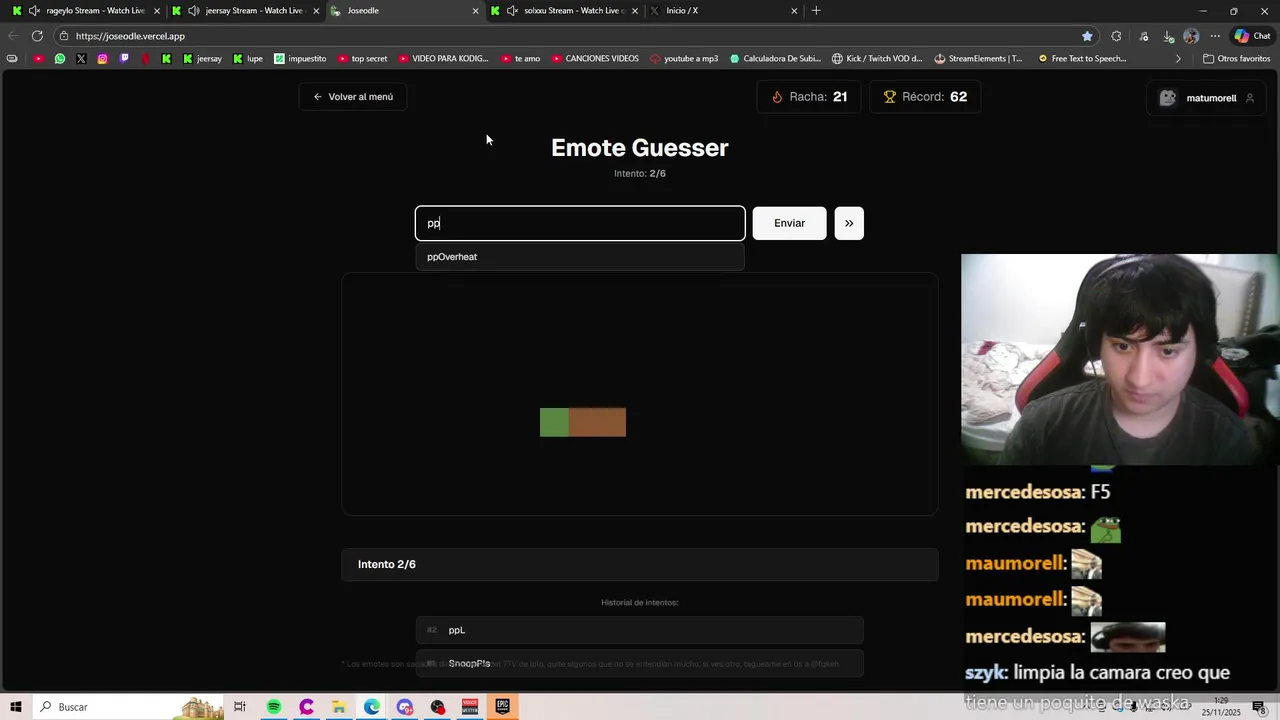The width and height of the screenshot is (1280, 720).
Task: Open the StreamElements bookmark
Action: 977,59
